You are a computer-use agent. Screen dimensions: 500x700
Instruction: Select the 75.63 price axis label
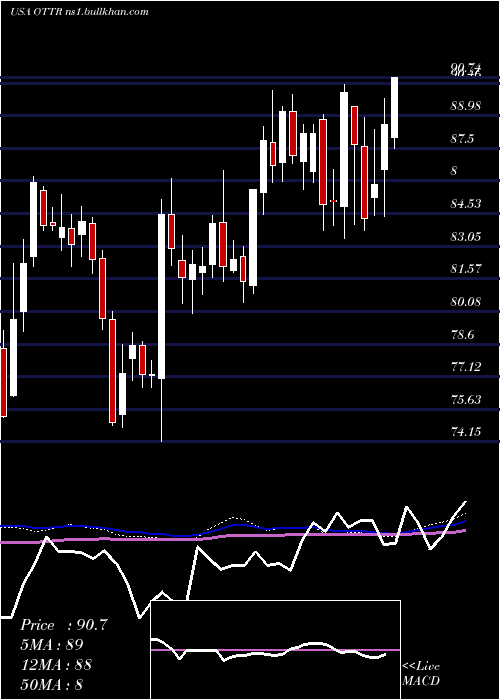tap(466, 400)
